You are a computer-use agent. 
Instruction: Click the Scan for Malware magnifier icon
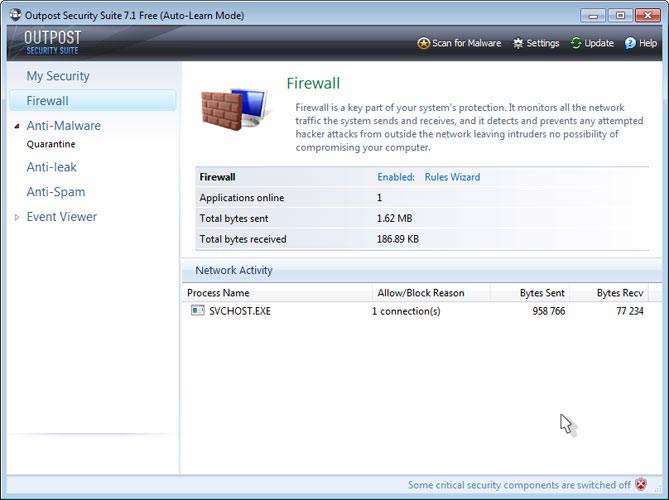(x=424, y=43)
